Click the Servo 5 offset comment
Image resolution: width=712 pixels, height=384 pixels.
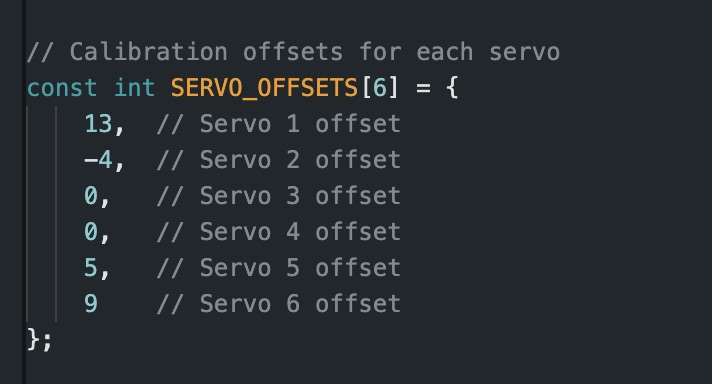(278, 267)
